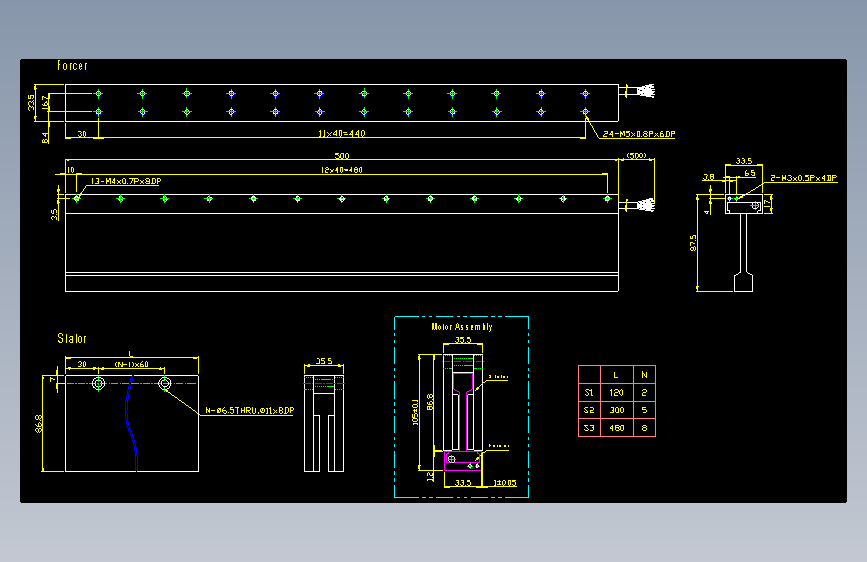
Task: Select the "87.5" height dimension
Action: coord(693,243)
